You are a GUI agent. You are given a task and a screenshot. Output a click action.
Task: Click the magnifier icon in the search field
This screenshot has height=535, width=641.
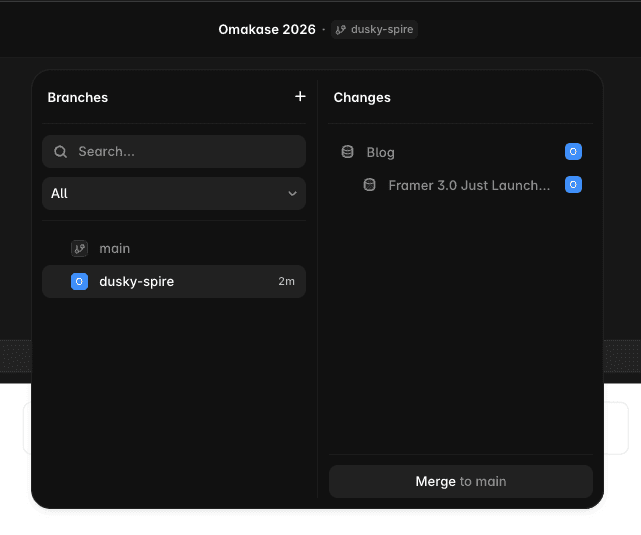tap(61, 152)
